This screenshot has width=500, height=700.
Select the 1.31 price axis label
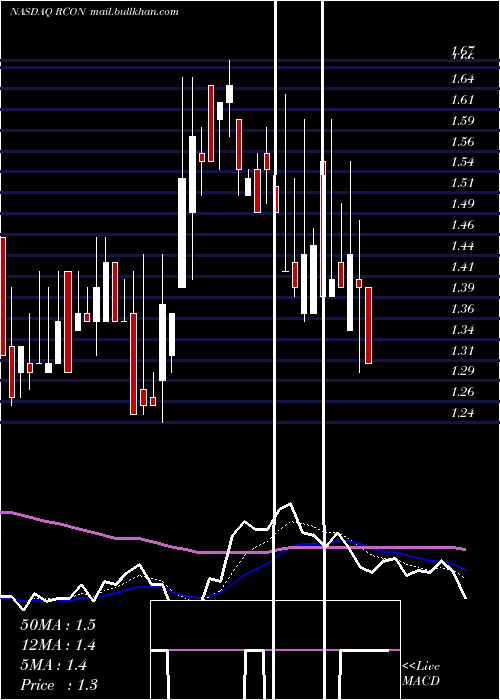click(462, 350)
